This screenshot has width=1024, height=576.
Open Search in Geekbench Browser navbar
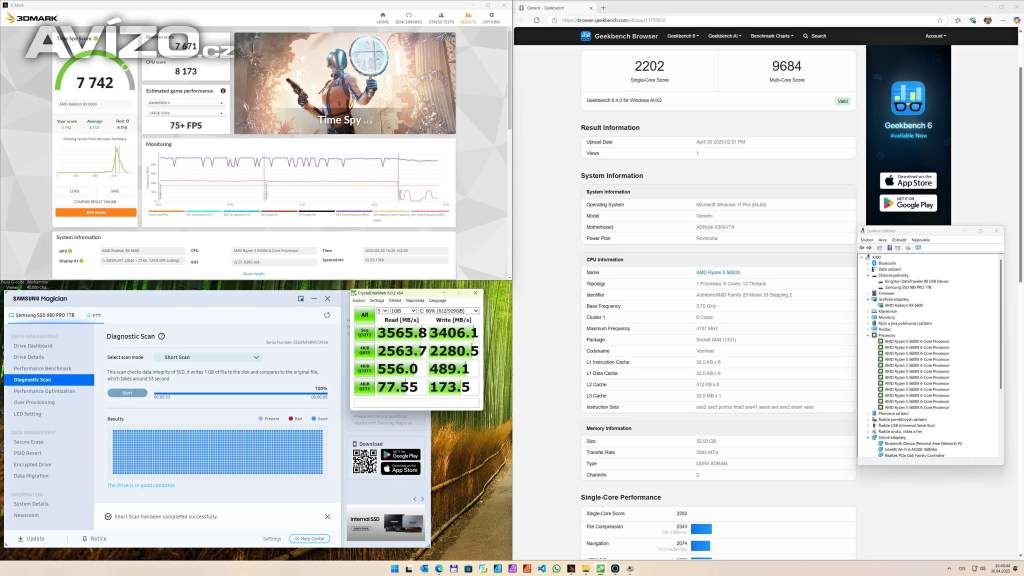(x=815, y=36)
